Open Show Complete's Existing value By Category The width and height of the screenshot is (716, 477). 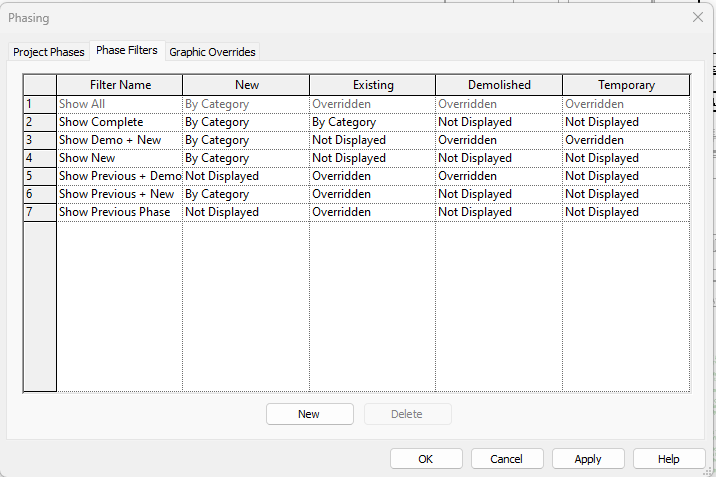point(373,122)
